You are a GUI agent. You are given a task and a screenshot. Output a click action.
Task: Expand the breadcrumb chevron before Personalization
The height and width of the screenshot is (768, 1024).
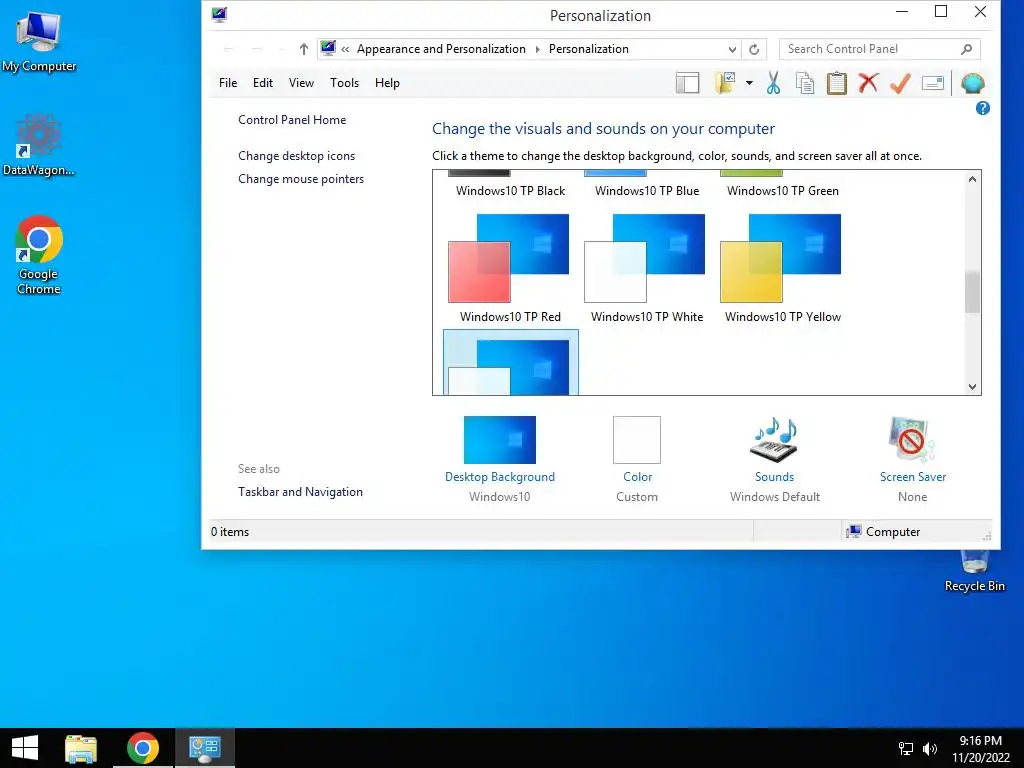pos(537,49)
